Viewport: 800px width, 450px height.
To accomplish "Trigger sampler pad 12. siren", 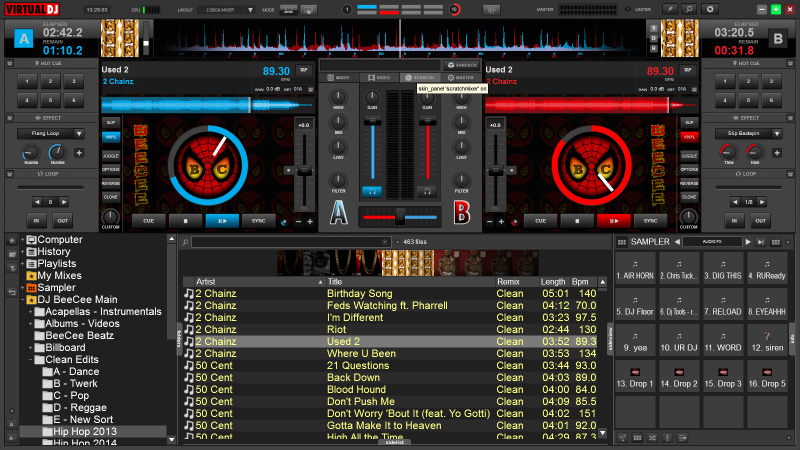I will click(x=767, y=342).
